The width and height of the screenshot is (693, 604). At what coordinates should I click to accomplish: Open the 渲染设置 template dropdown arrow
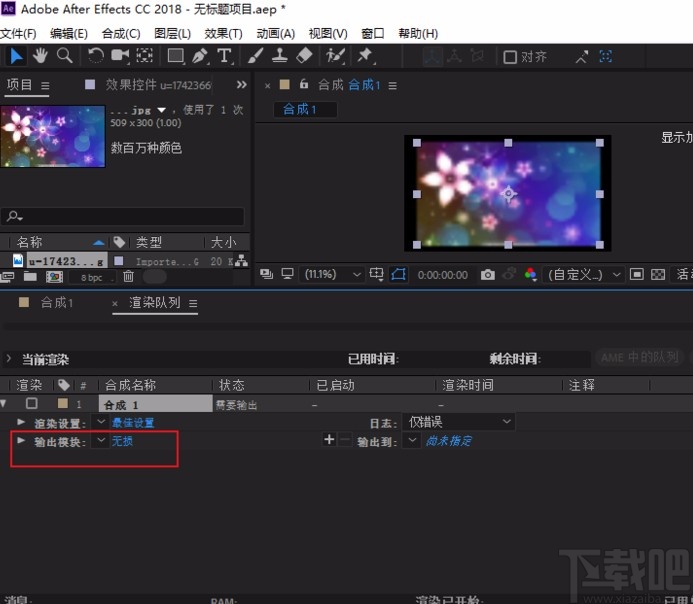point(101,422)
